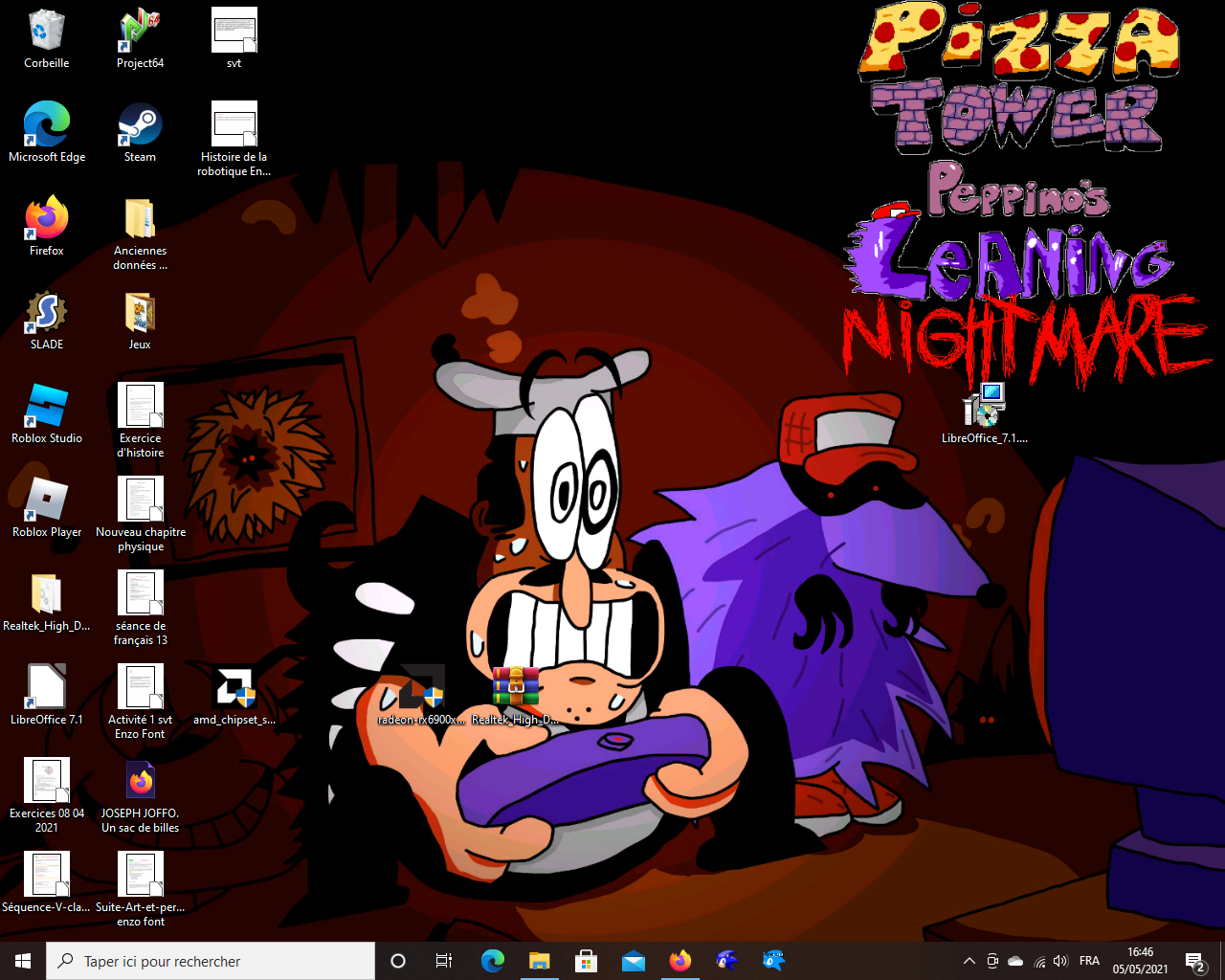Select the Realtek_High_D WinRAR archive icon
Screen dimensions: 1225x980
516,695
